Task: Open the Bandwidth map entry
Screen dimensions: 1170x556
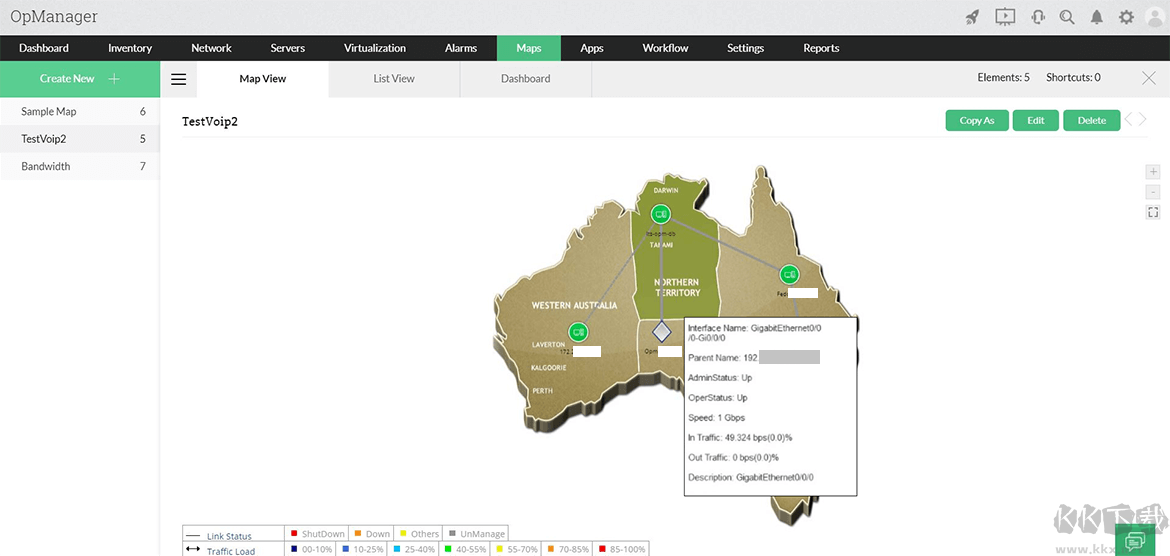Action: tap(80, 166)
